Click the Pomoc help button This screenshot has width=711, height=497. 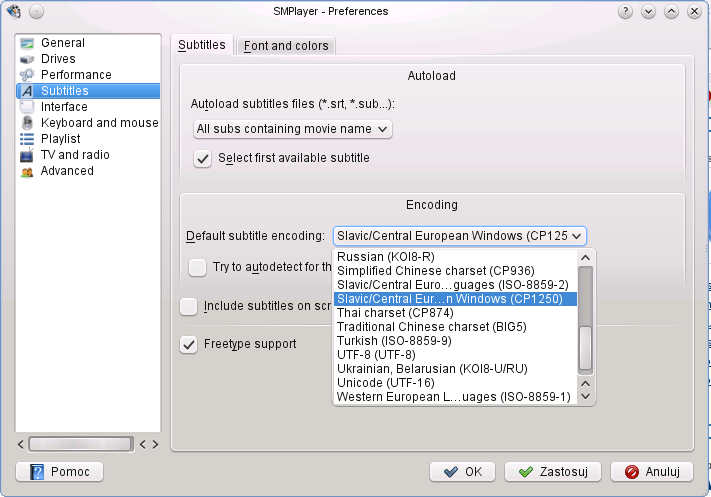coord(59,472)
